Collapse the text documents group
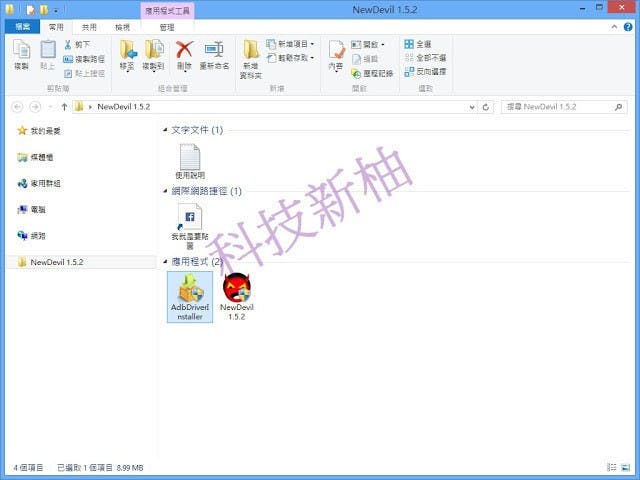The width and height of the screenshot is (640, 480). tap(165, 130)
